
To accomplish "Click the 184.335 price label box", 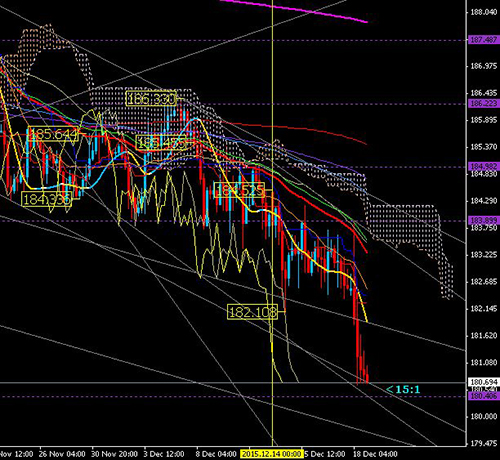I will [47, 199].
